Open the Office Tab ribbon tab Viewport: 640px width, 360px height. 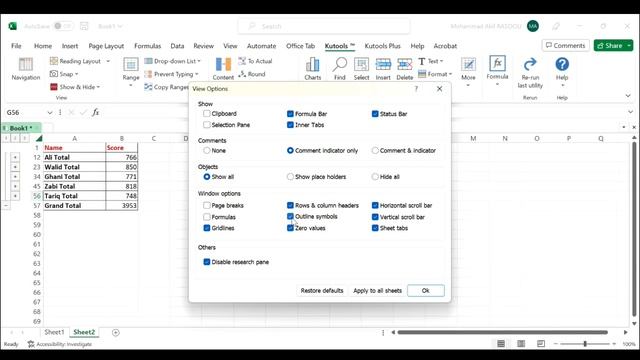[300, 46]
